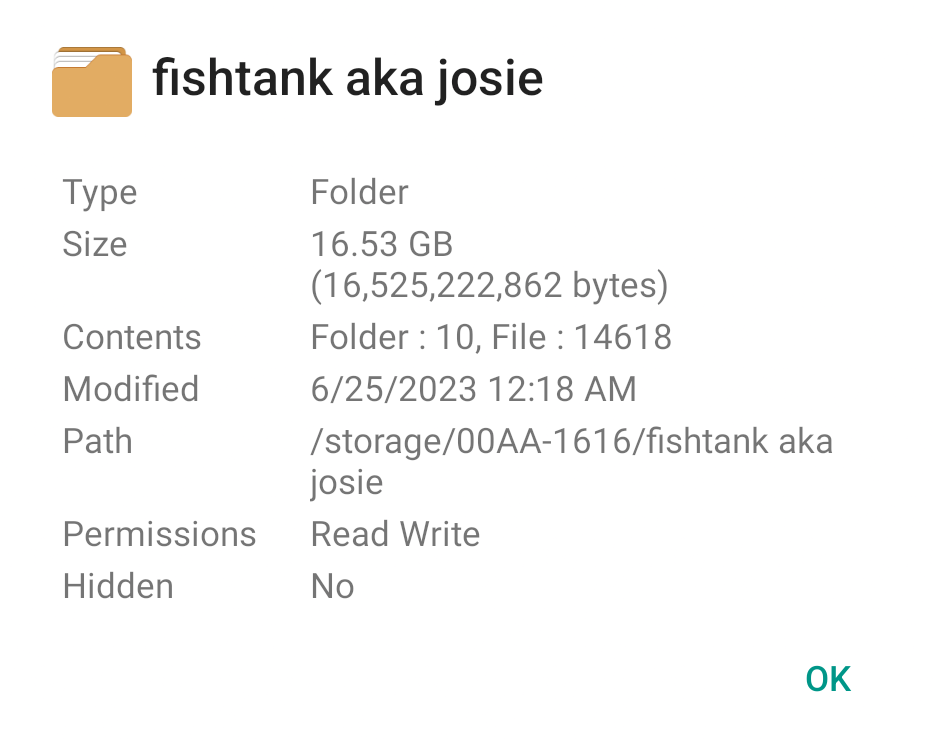This screenshot has width=934, height=742.
Task: Click the Permissions label
Action: [x=159, y=534]
